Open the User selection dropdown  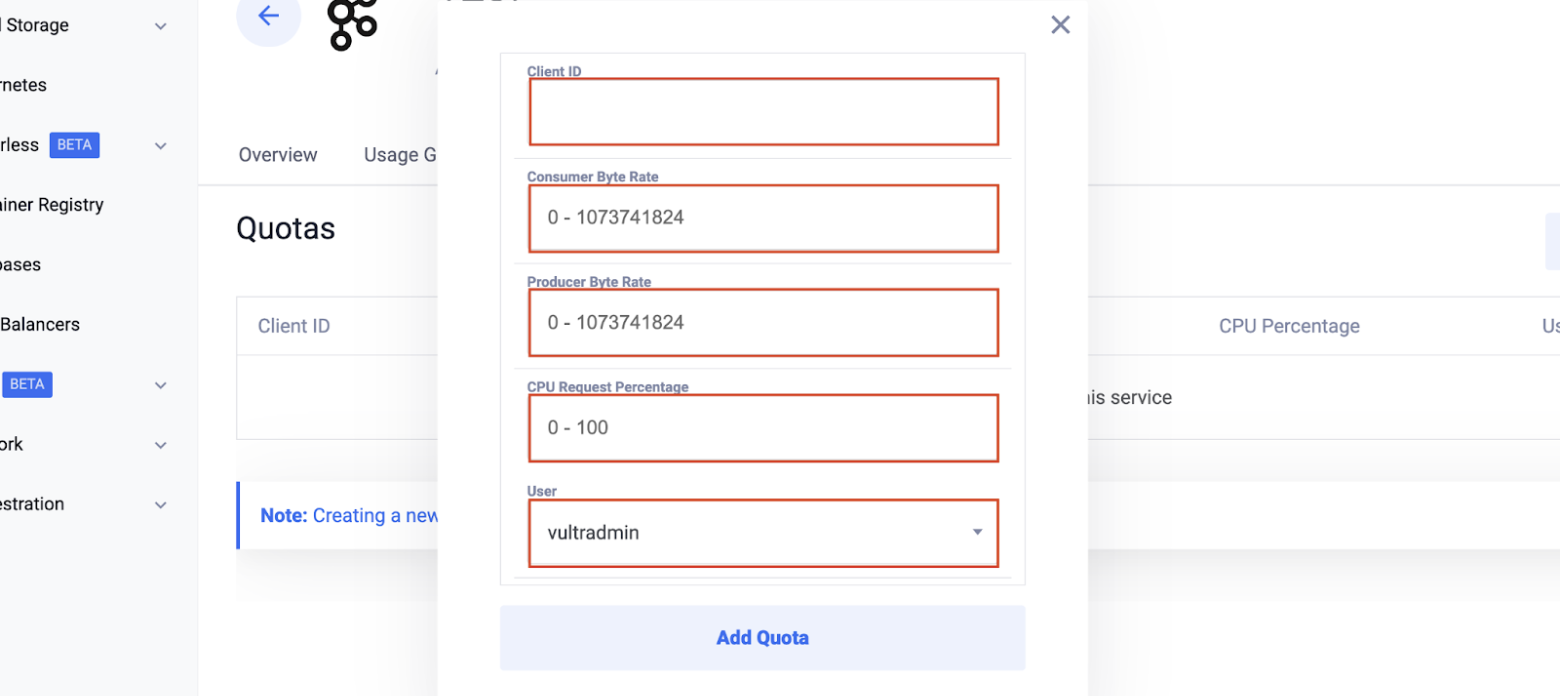763,532
